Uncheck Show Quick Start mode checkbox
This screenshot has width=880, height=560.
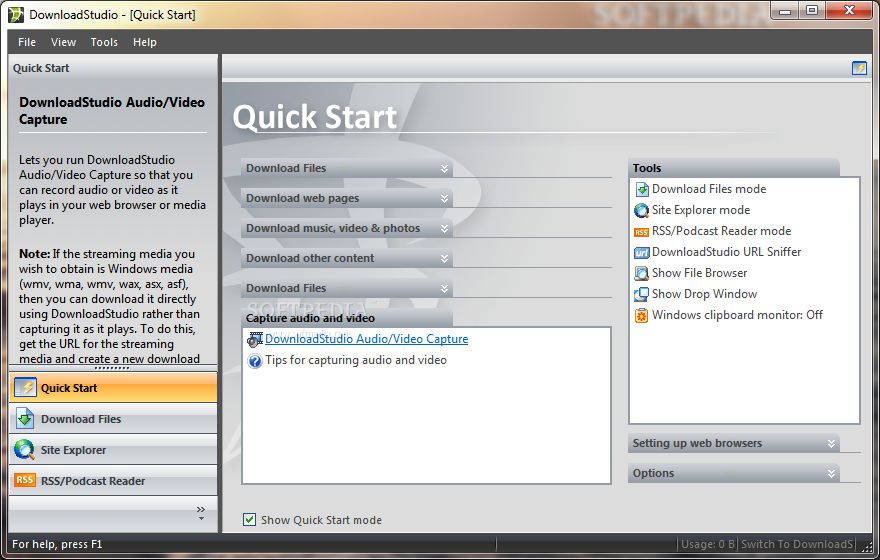coord(250,520)
